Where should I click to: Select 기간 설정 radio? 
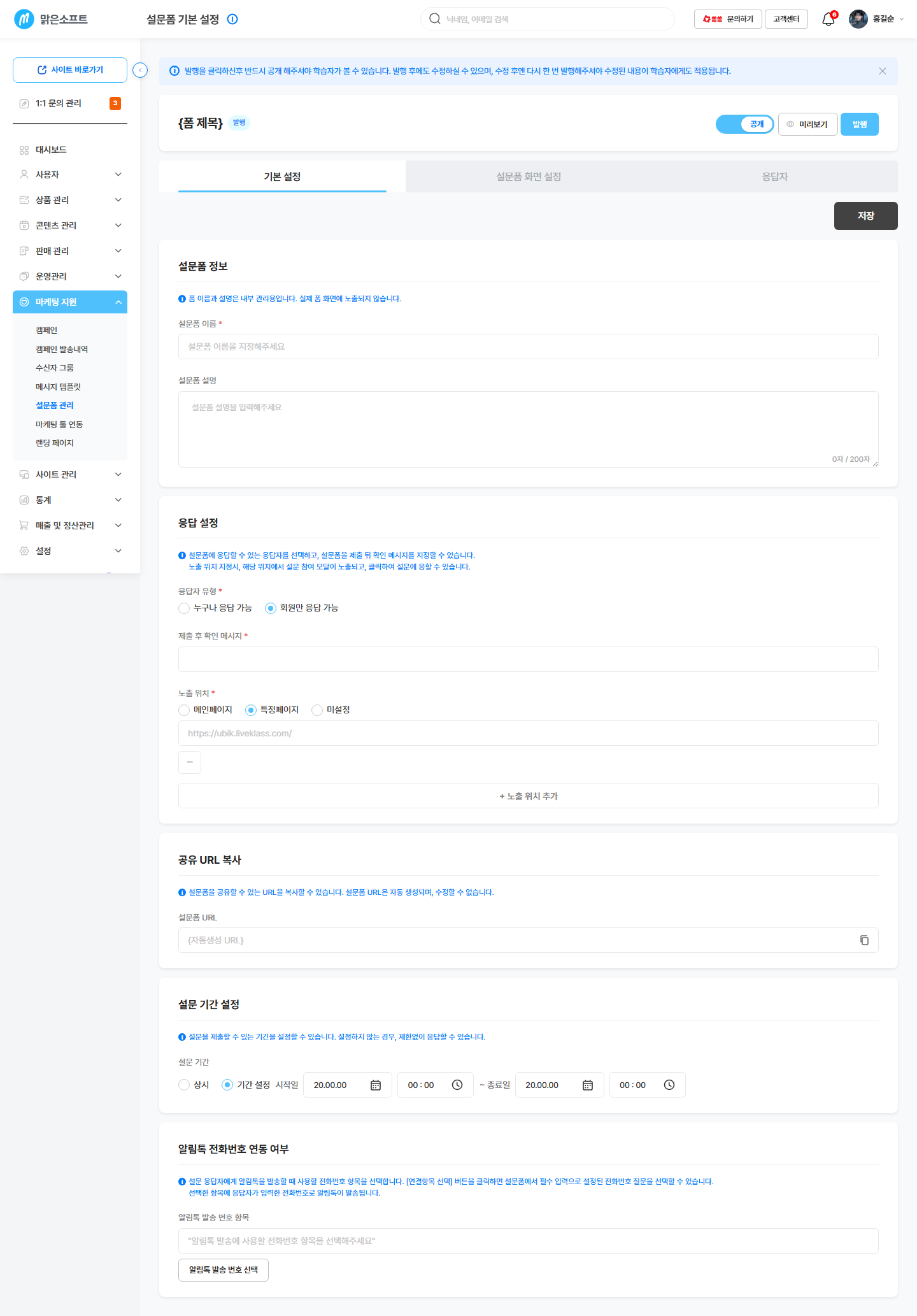pos(227,1085)
